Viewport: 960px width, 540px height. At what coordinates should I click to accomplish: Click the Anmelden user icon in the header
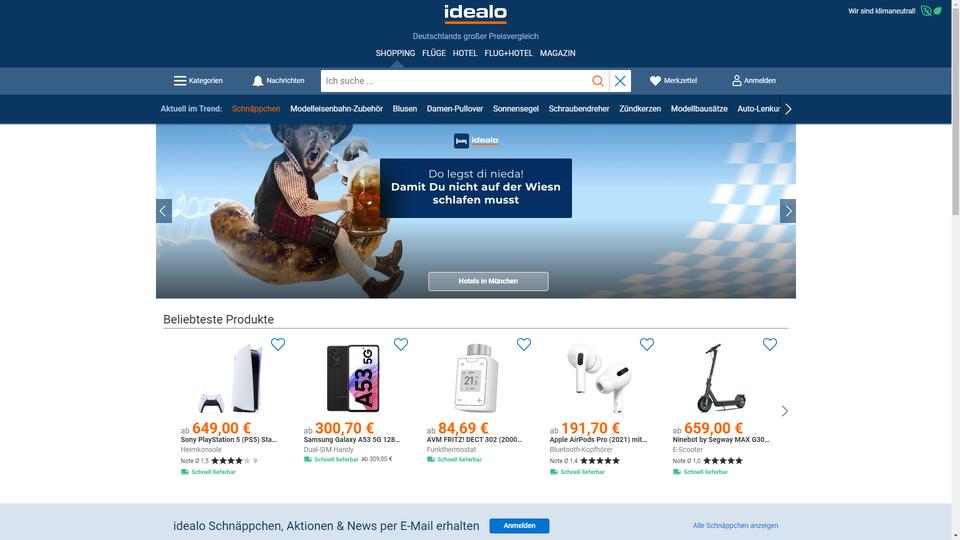click(x=737, y=81)
